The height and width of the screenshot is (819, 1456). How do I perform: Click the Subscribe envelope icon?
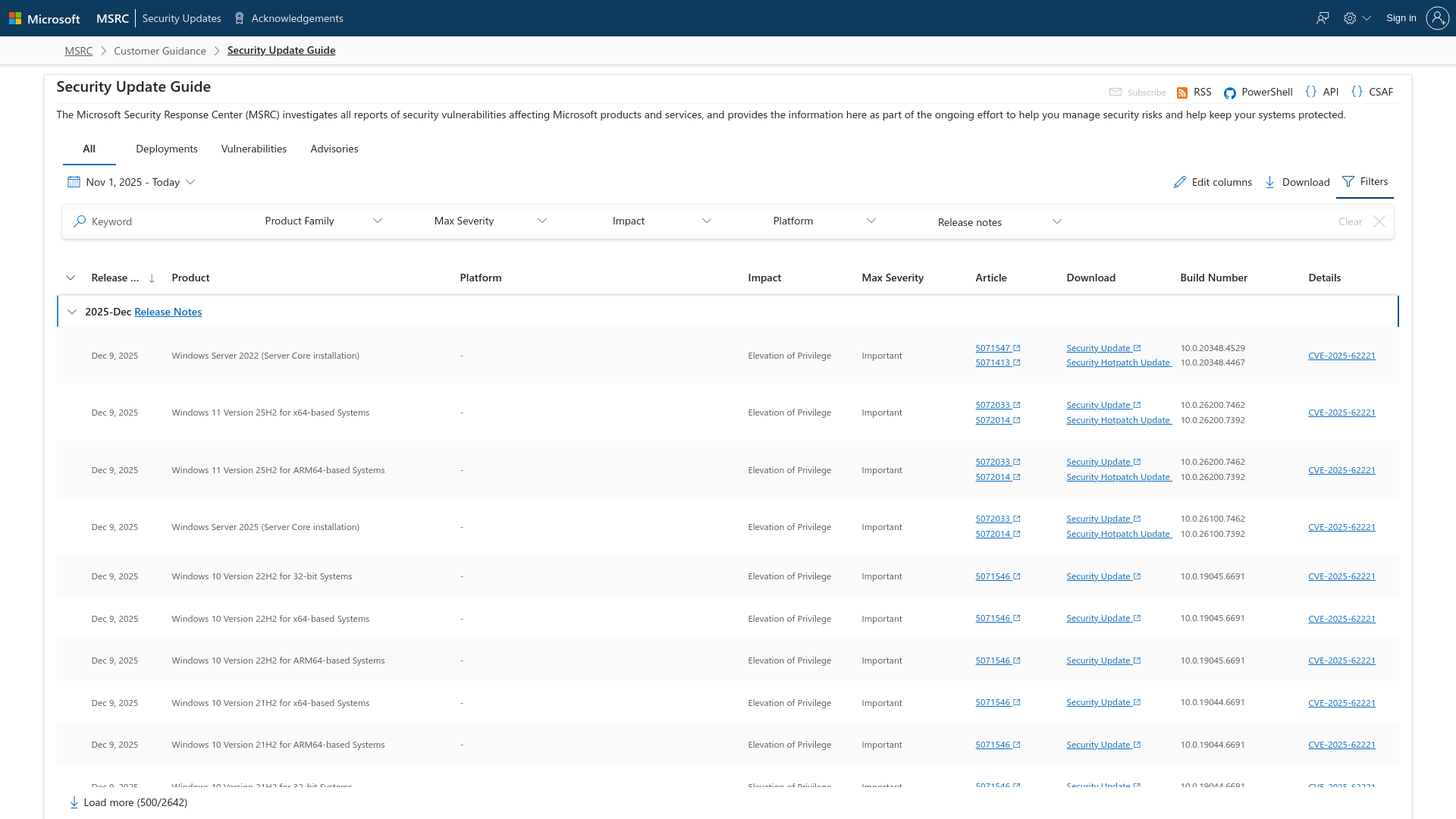click(1116, 92)
